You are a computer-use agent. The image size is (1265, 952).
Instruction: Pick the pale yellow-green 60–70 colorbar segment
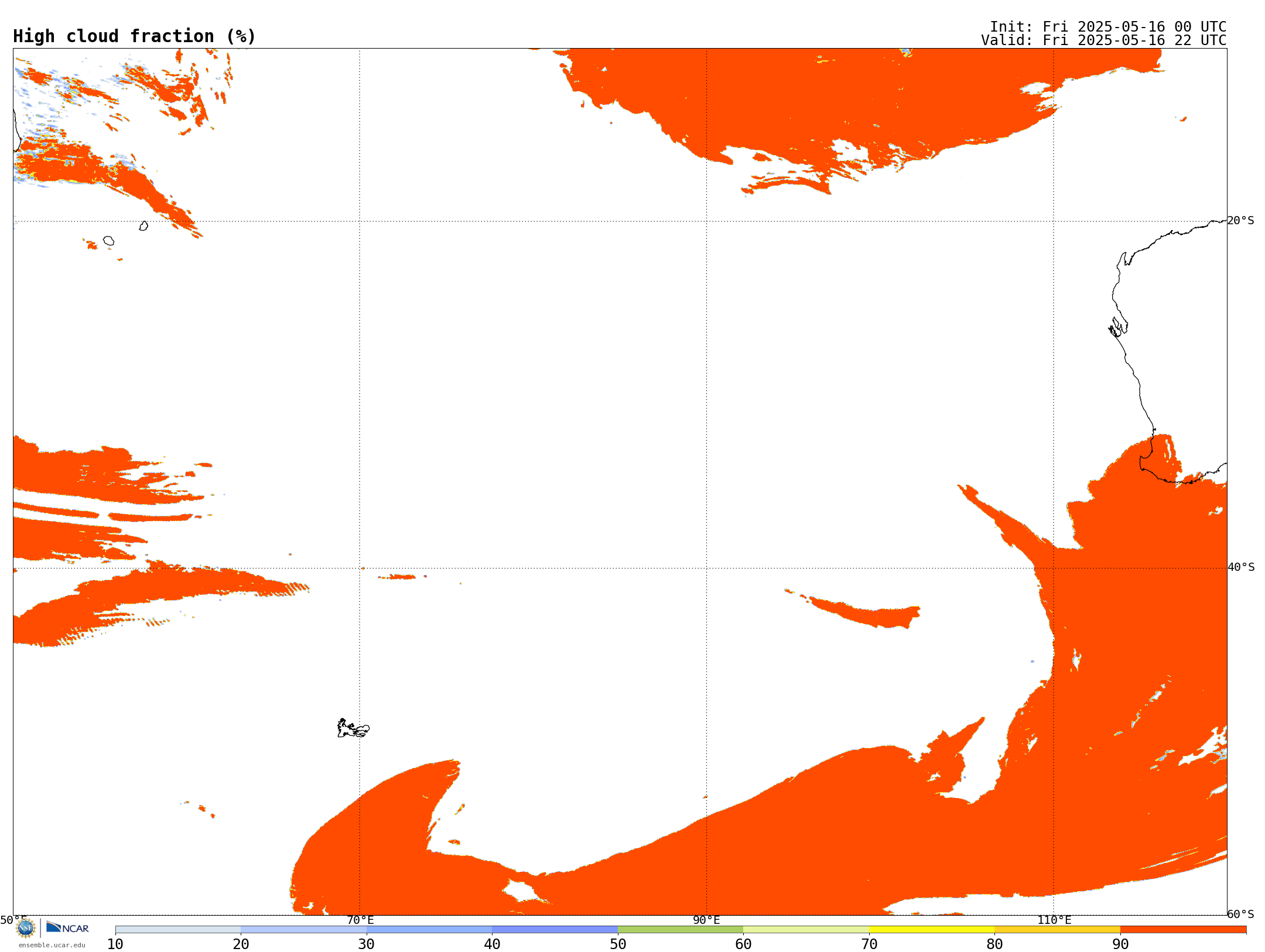click(806, 929)
